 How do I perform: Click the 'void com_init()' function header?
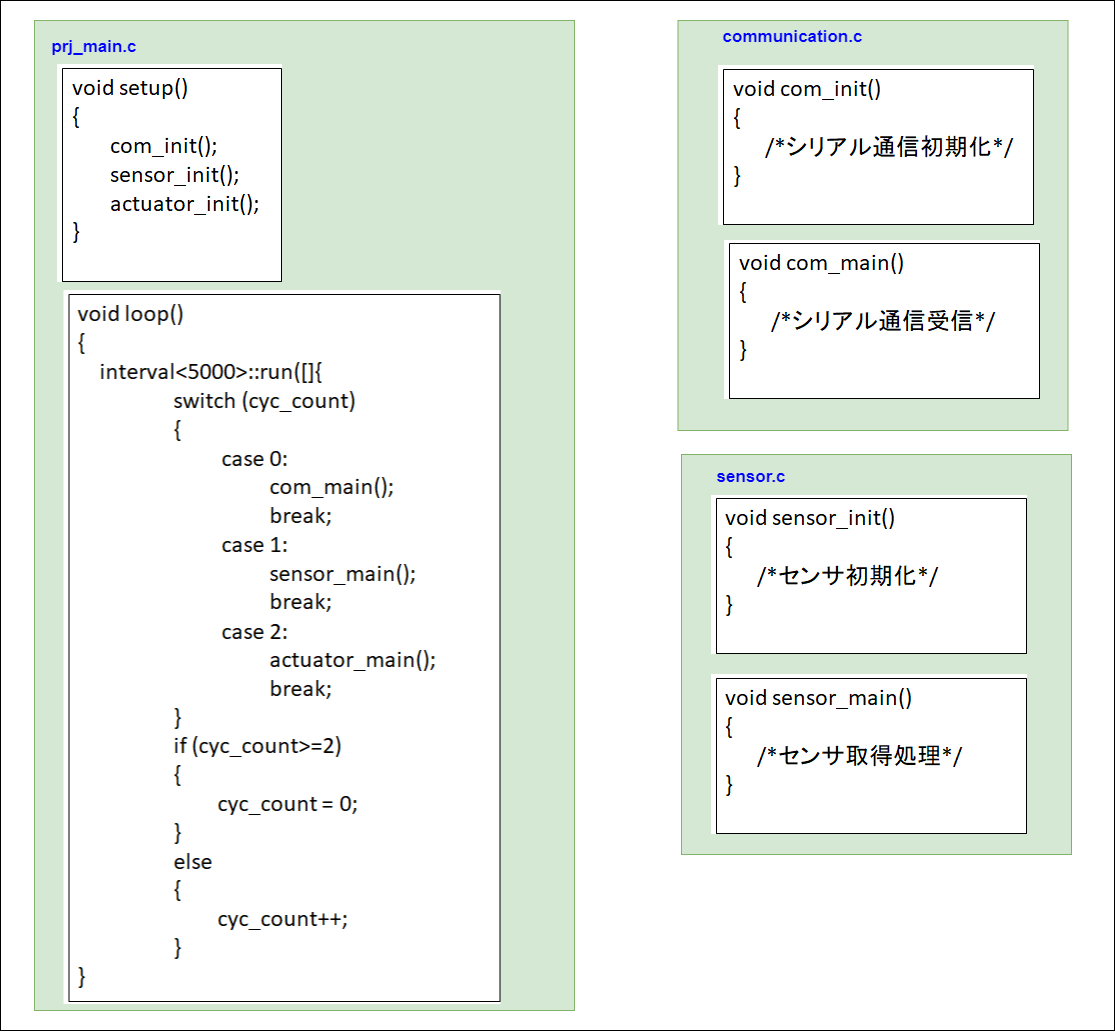[807, 89]
